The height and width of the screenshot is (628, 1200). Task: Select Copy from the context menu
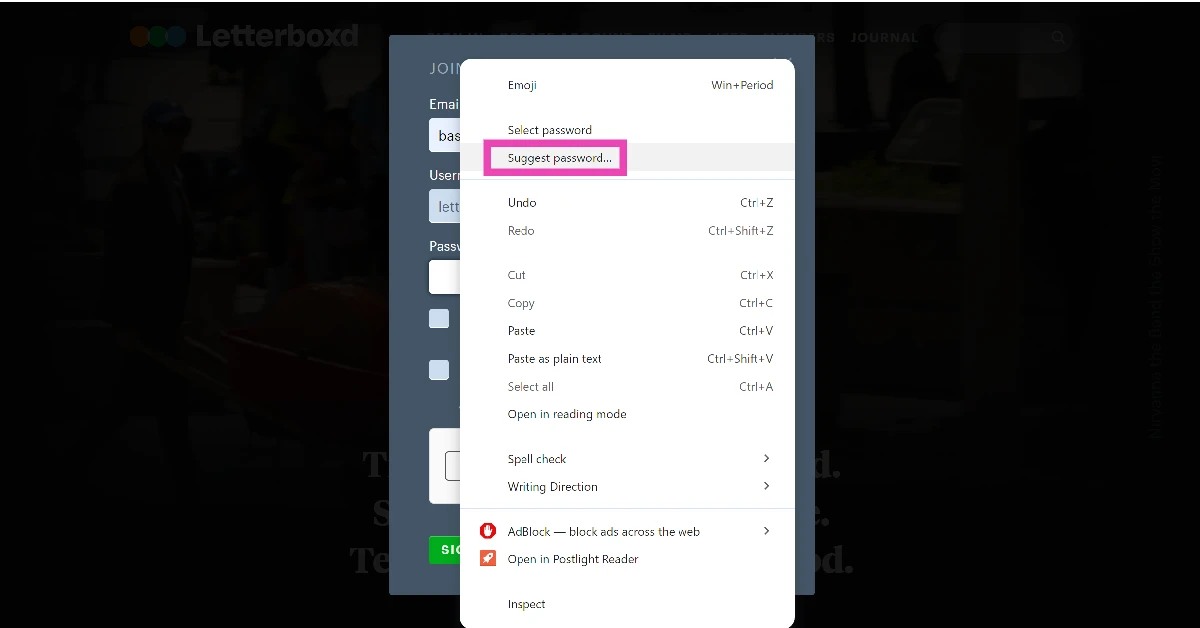coord(521,303)
